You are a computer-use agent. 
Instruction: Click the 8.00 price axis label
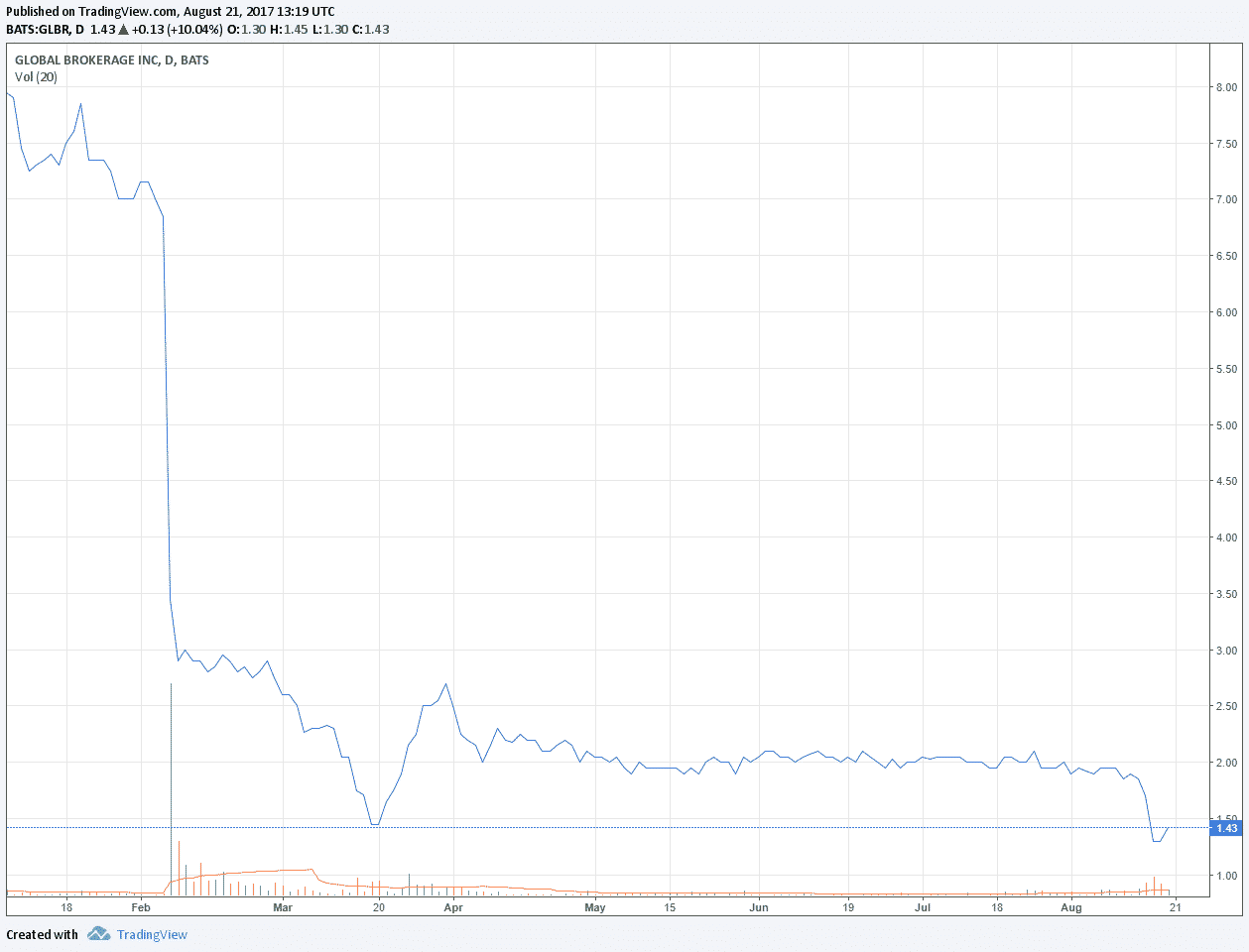pos(1226,87)
